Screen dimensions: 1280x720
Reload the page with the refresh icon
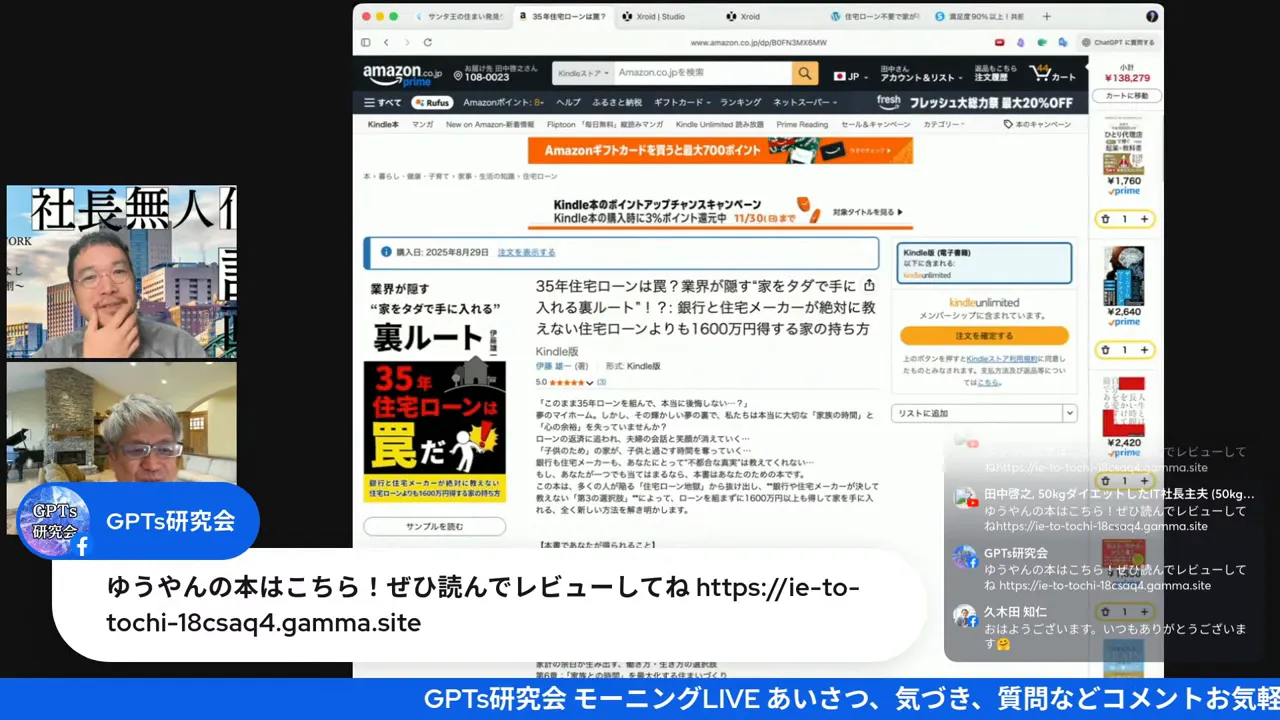427,42
